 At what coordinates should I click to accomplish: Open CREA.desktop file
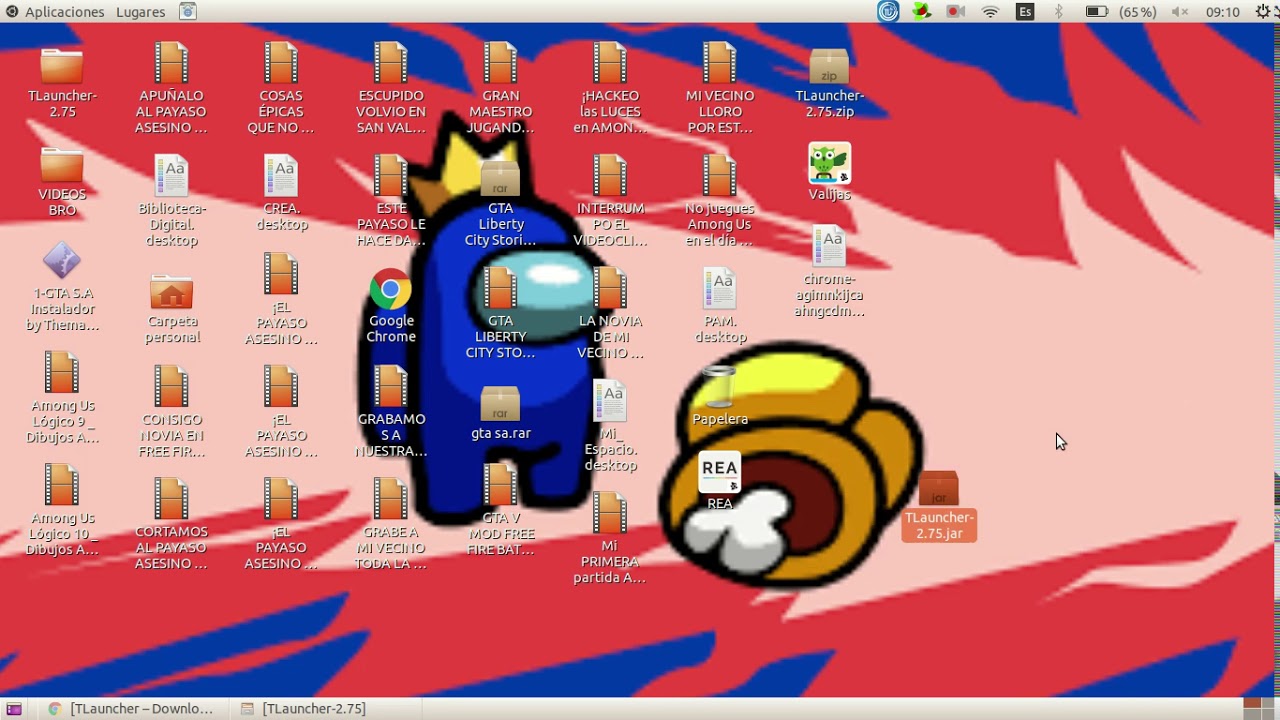281,176
